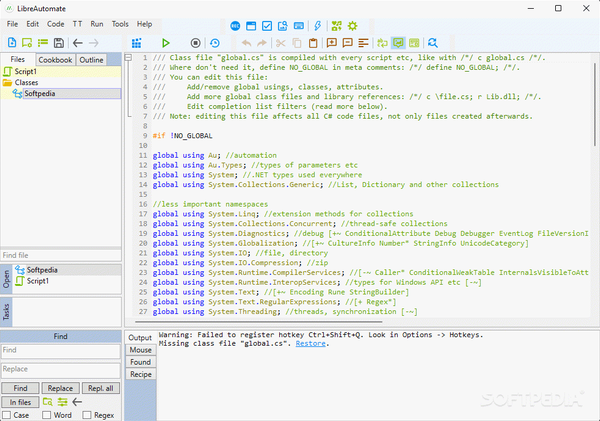Viewport: 600px width, 421px height.
Task: Click the Replace text input field
Action: [x=61, y=370]
